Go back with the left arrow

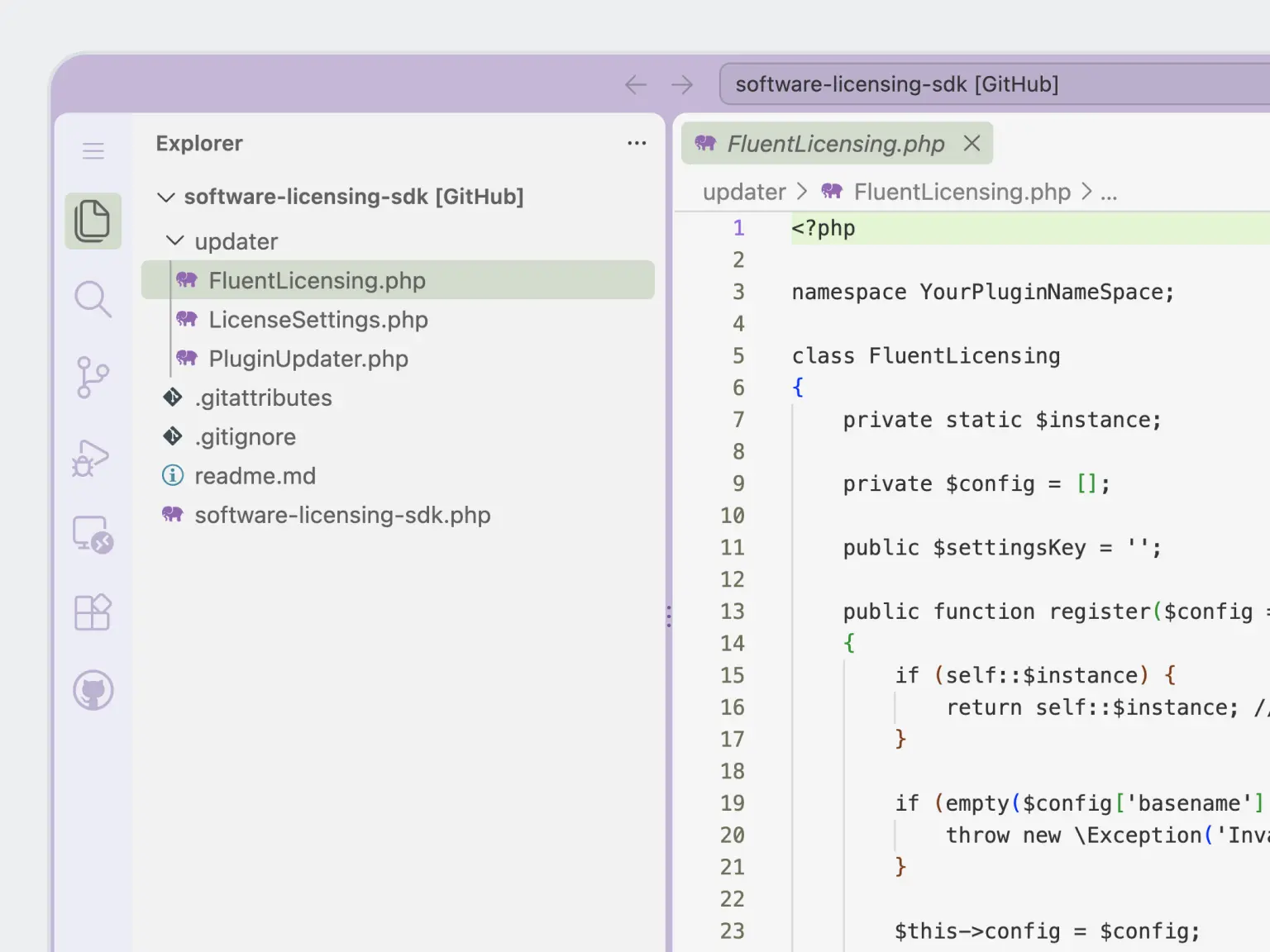[x=635, y=84]
